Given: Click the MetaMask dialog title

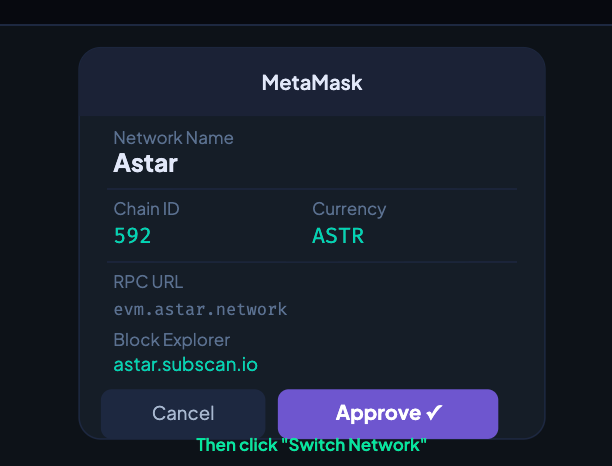Looking at the screenshot, I should tap(312, 83).
